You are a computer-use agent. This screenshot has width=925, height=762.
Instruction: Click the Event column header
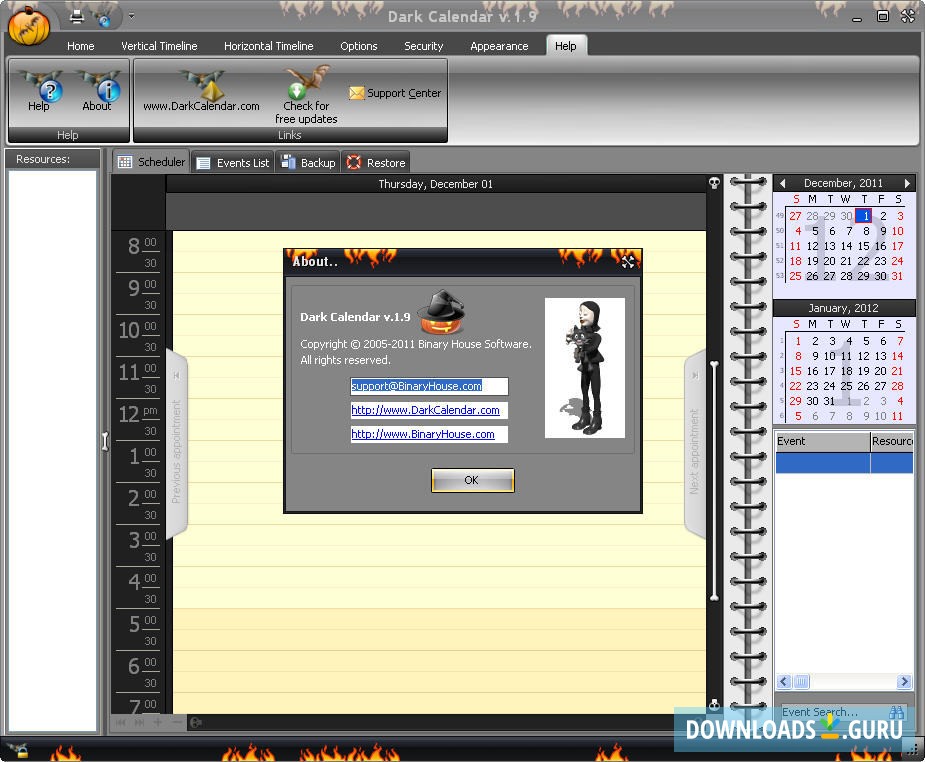point(823,441)
